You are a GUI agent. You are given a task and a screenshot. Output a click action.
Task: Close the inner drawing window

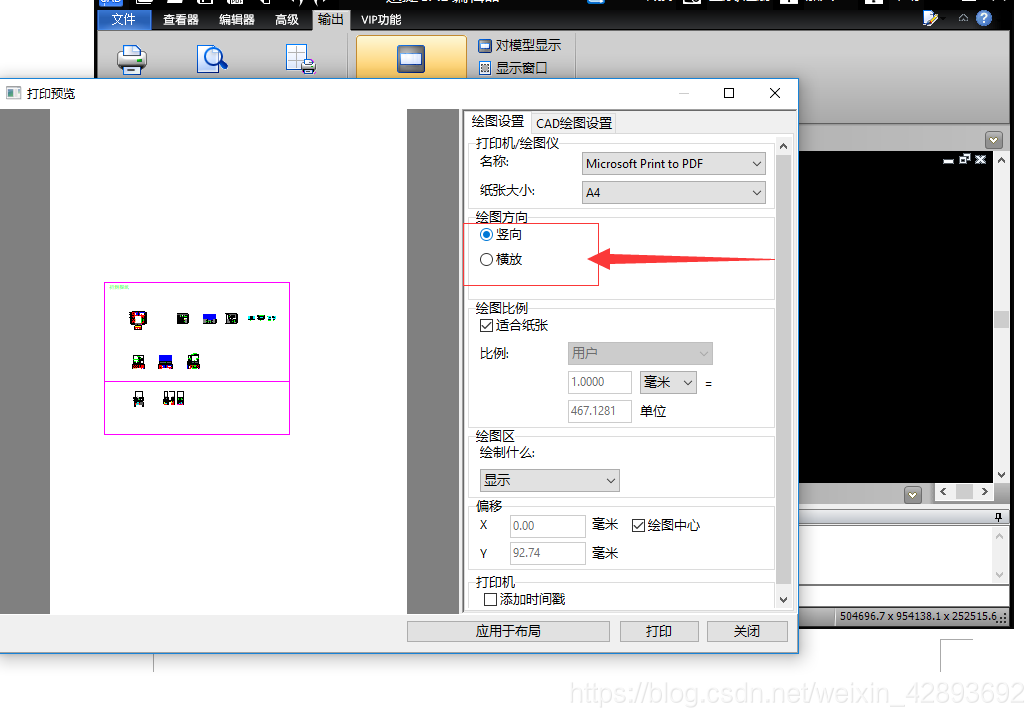[x=981, y=159]
